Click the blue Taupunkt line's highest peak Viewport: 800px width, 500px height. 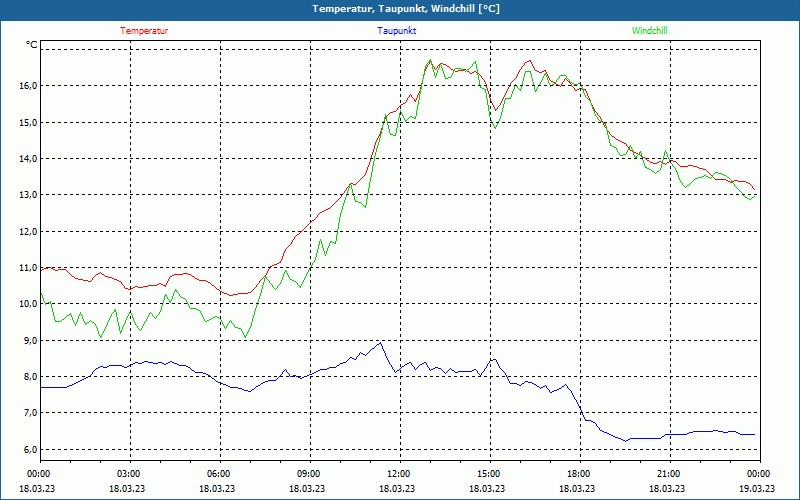380,343
